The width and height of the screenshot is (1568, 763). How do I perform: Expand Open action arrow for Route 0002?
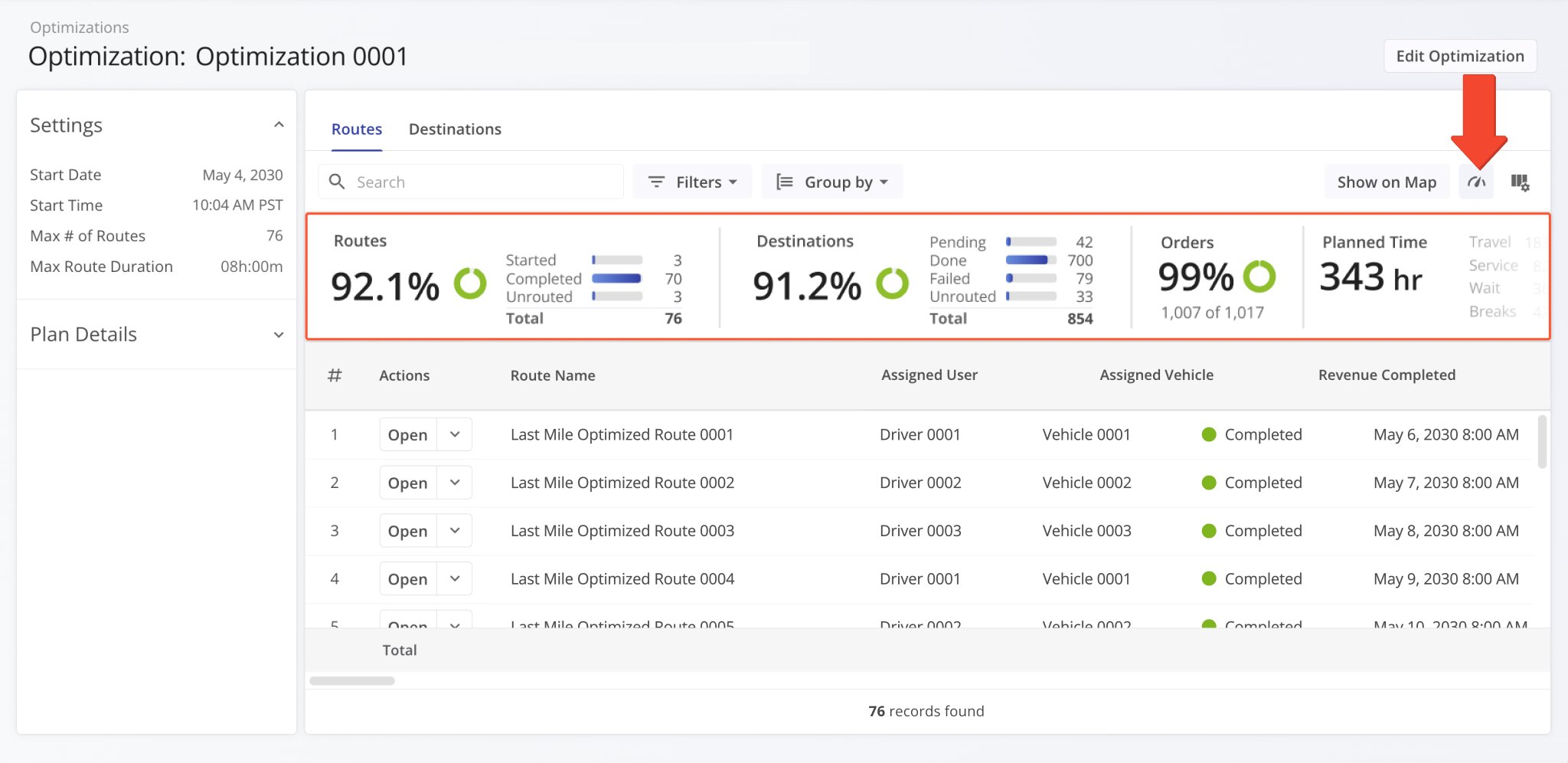(455, 483)
